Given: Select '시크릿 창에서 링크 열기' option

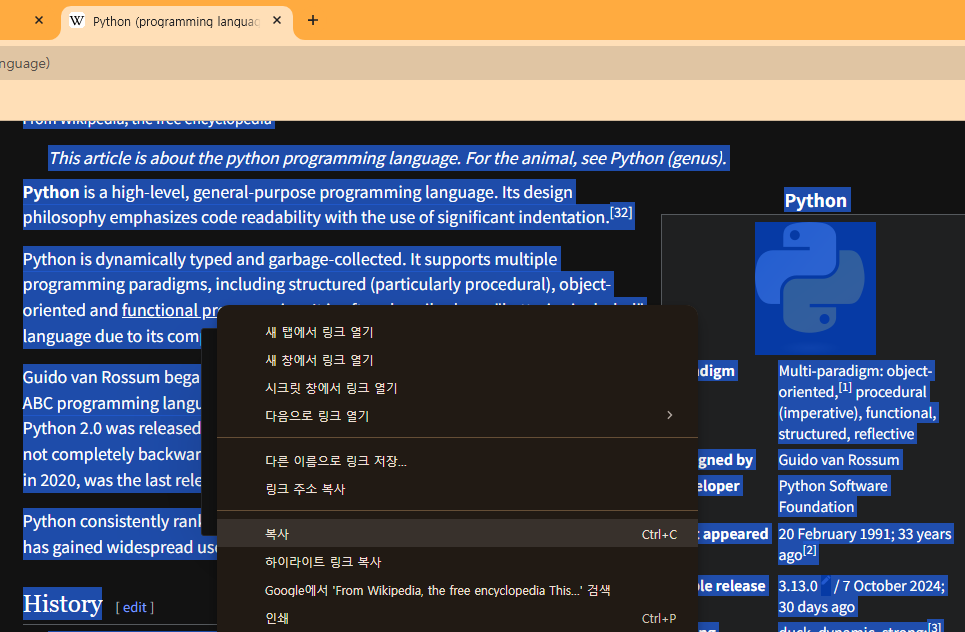Looking at the screenshot, I should (x=457, y=388).
